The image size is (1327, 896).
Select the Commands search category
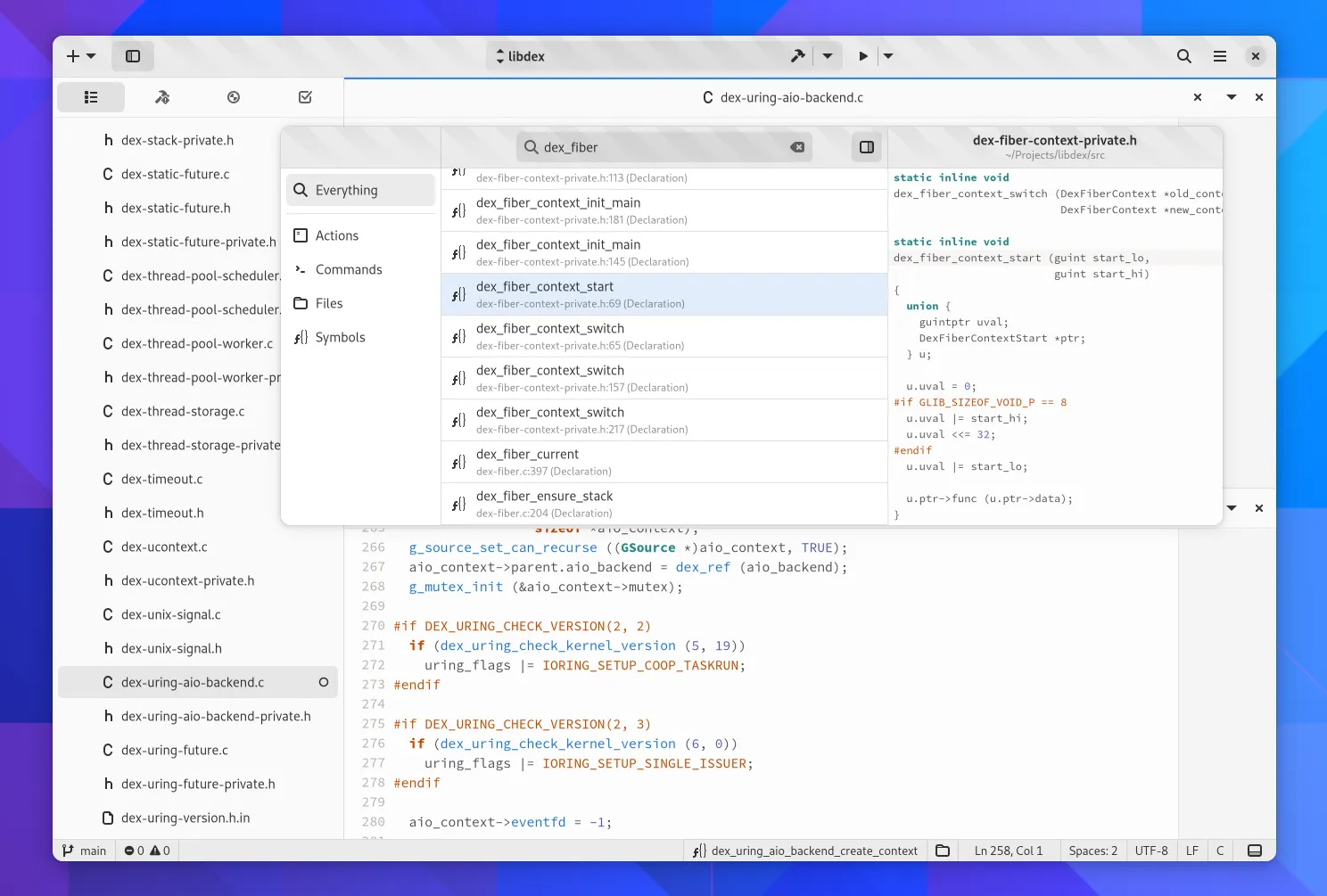(x=348, y=269)
